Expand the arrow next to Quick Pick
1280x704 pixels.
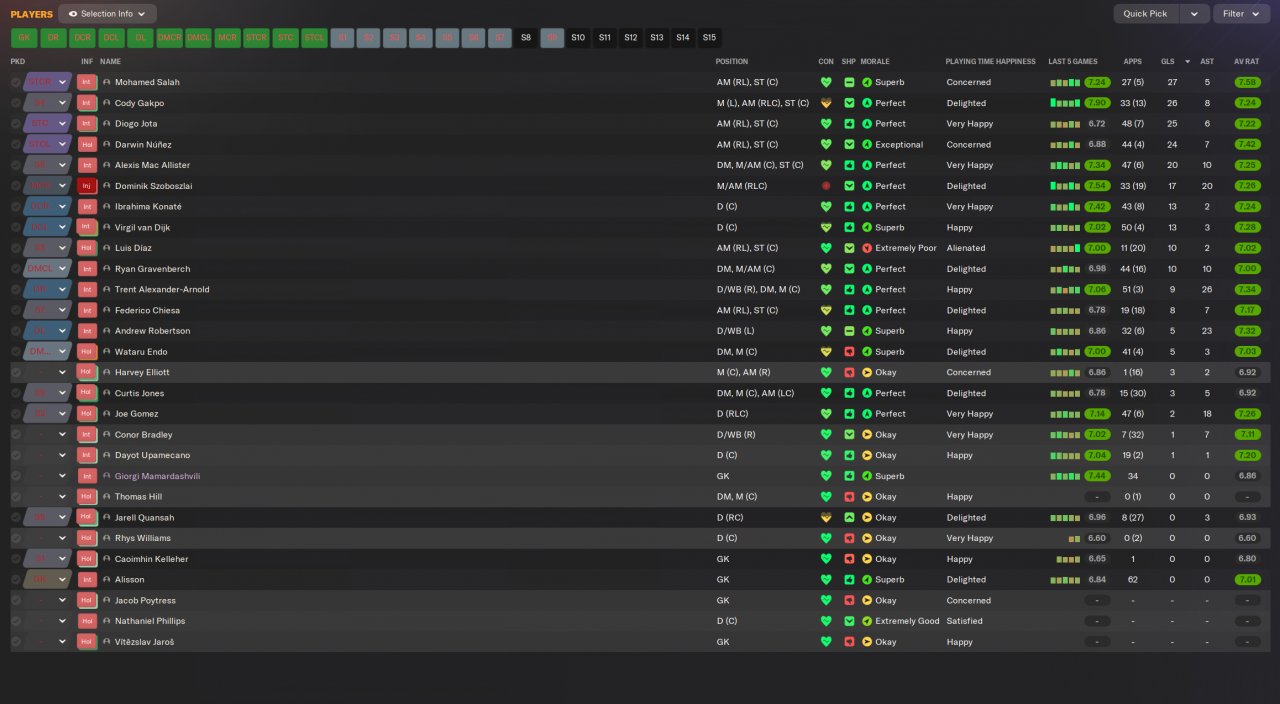pos(1194,14)
